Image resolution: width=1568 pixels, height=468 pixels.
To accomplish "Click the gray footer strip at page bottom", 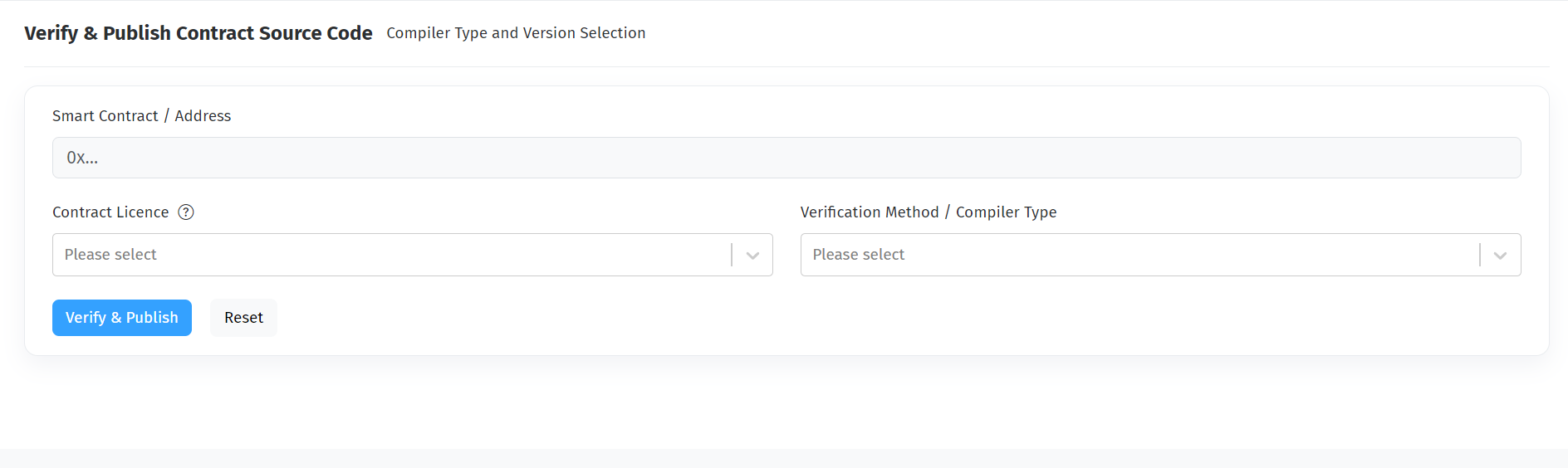I will point(784,459).
